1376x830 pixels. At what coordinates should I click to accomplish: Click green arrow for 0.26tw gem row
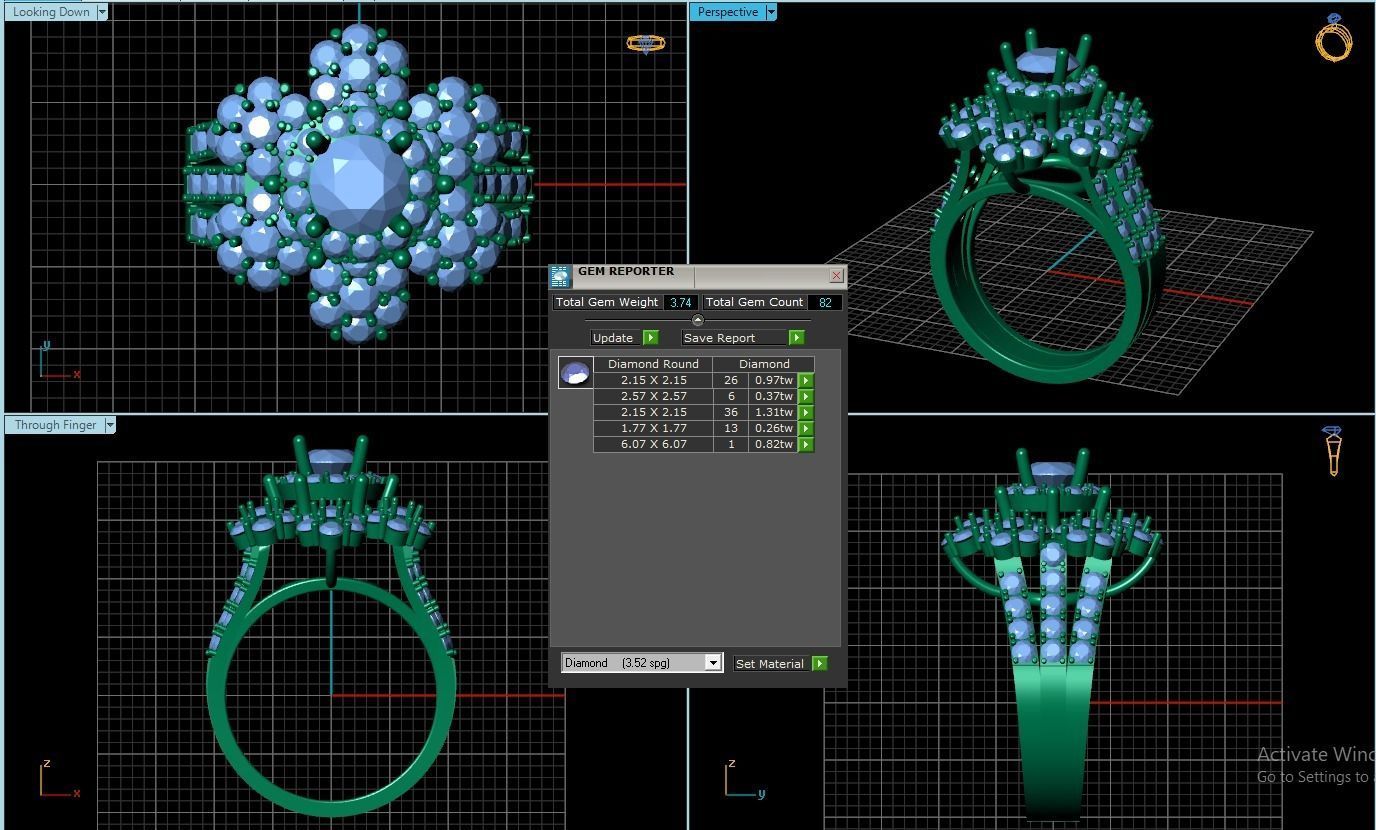[806, 429]
